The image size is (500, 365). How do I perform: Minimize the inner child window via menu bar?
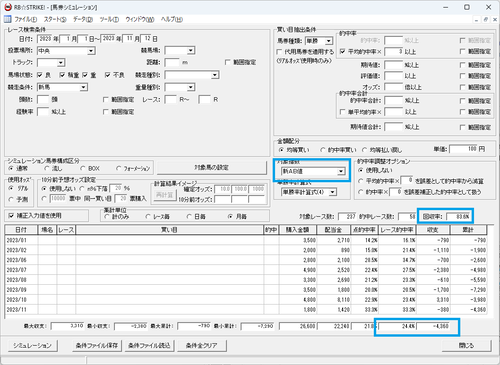point(477,20)
